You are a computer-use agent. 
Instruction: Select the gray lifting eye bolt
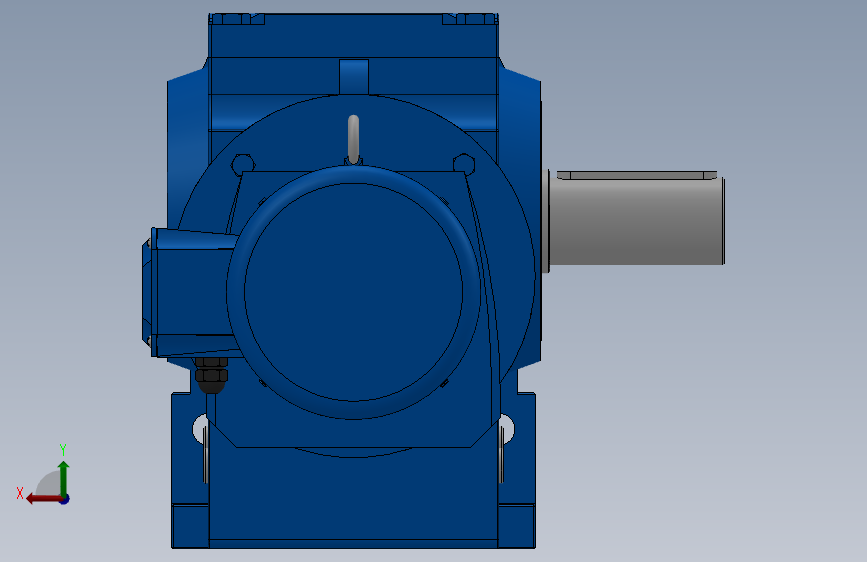pyautogui.click(x=353, y=139)
